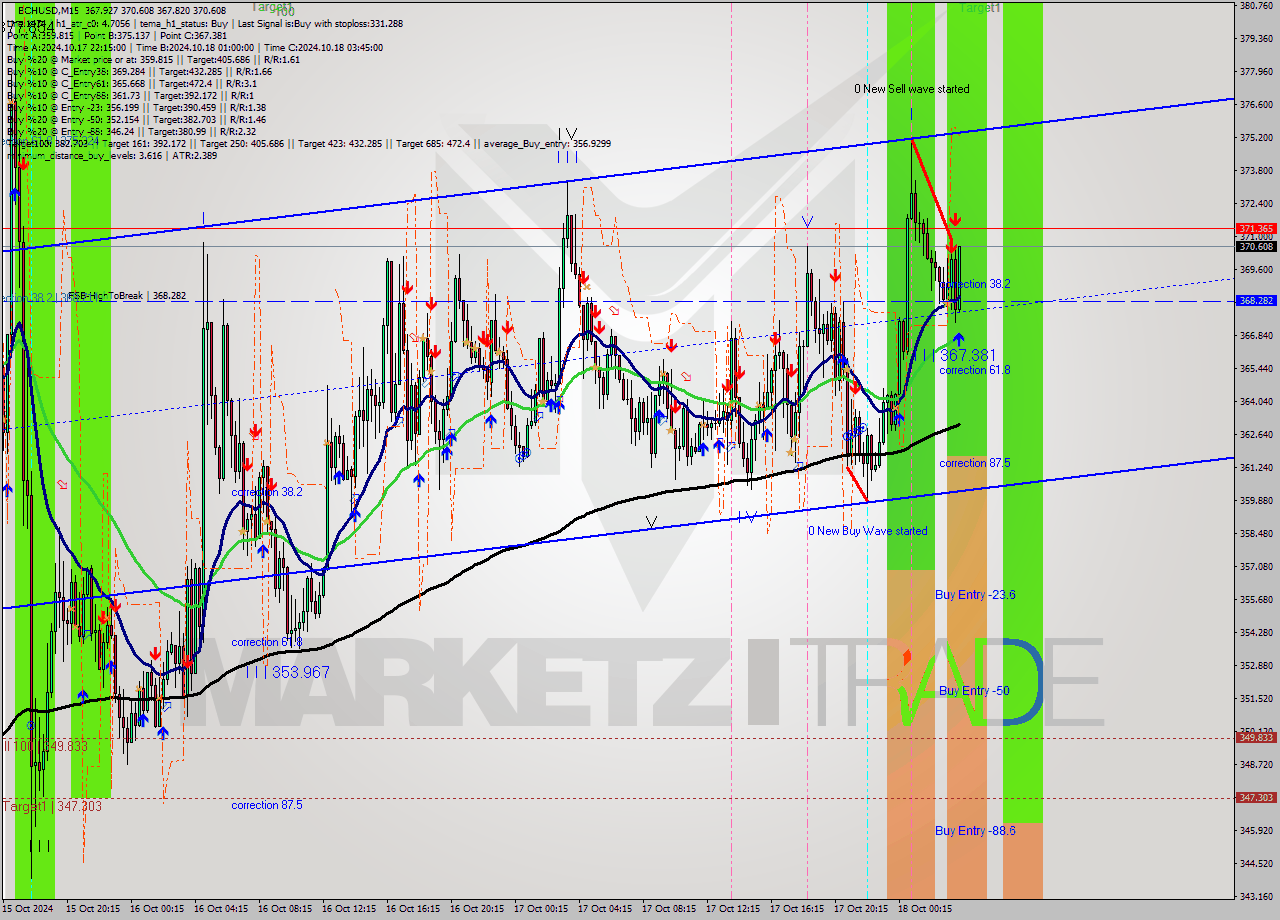Click the 373.80 price axis value
The width and height of the screenshot is (1280, 920).
1255,170
